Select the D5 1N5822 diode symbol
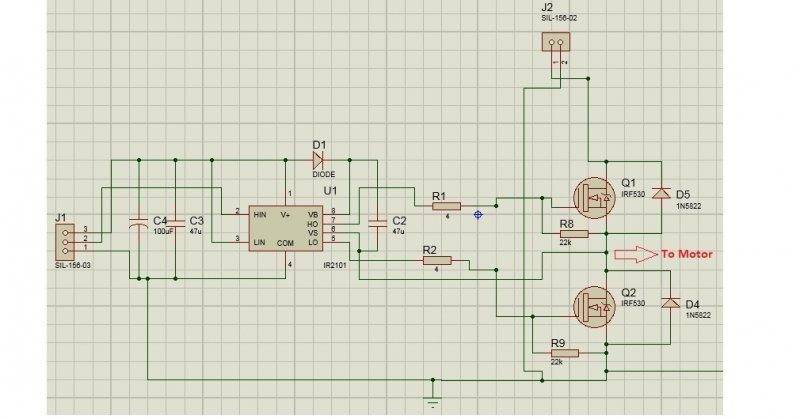 click(662, 193)
